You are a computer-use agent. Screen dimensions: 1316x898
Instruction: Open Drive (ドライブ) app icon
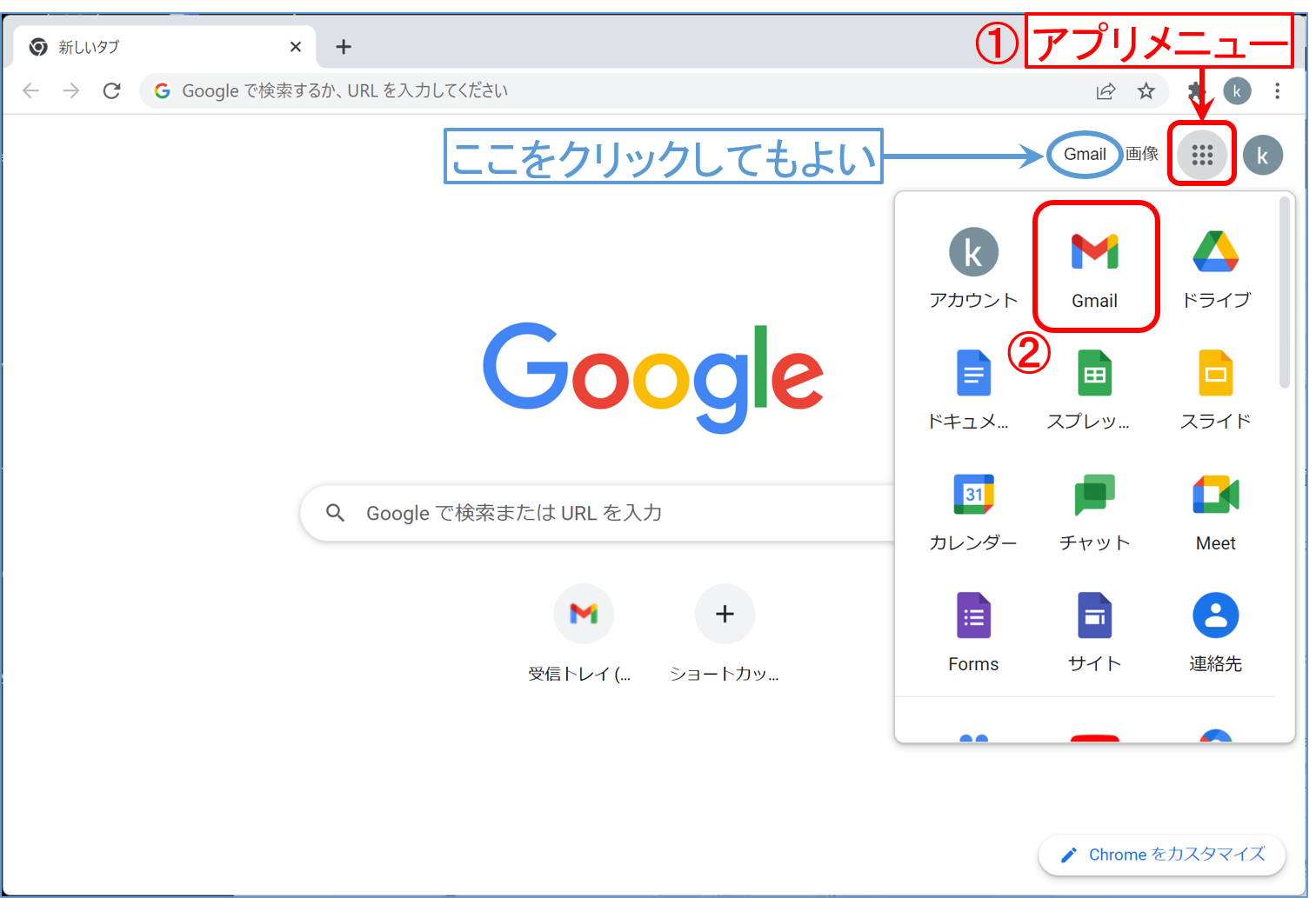click(1216, 269)
